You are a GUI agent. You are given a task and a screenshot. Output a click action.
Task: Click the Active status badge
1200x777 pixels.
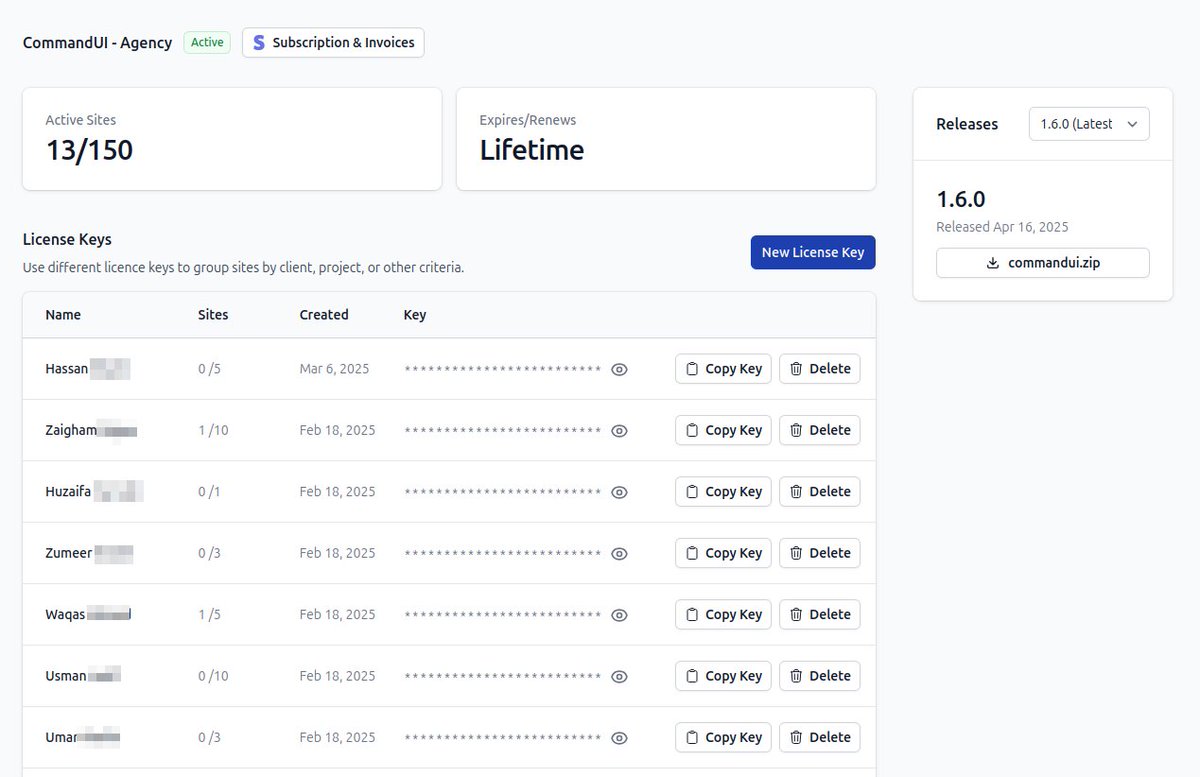click(x=207, y=43)
